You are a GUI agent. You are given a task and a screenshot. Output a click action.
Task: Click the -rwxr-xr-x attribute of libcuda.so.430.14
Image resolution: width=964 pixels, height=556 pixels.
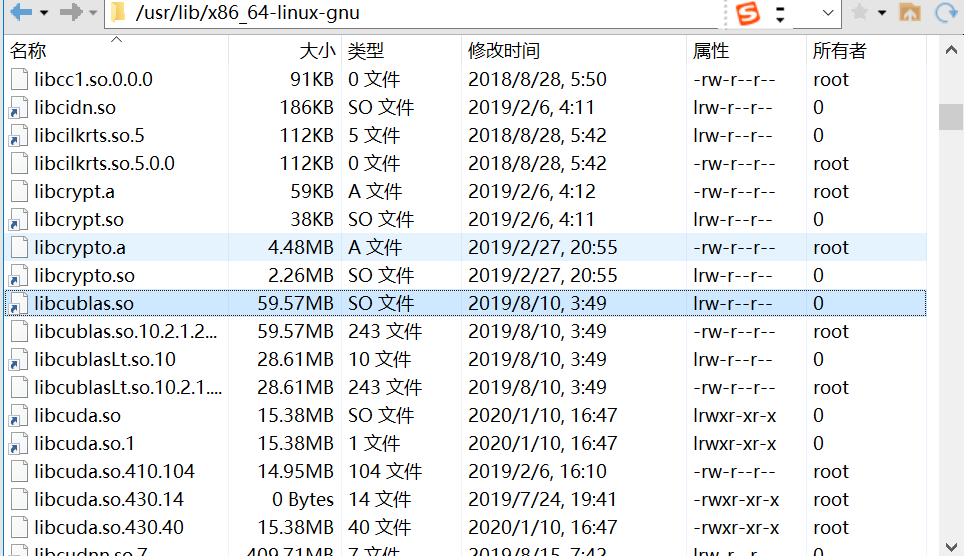736,499
